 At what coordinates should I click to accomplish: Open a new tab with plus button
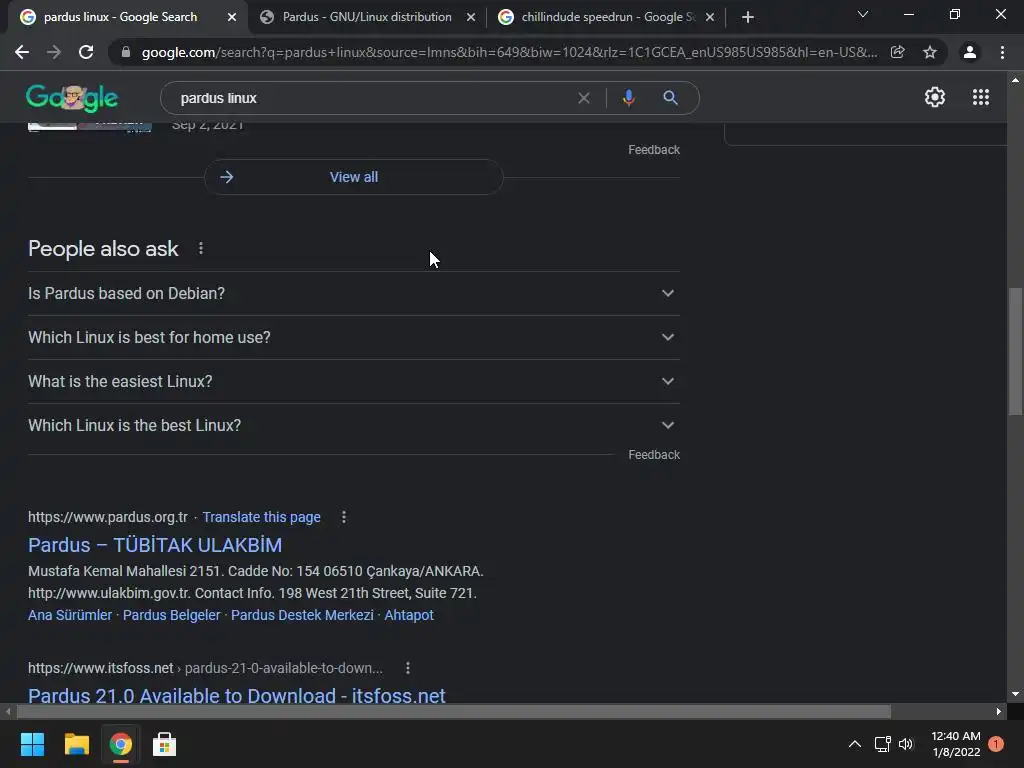click(748, 17)
